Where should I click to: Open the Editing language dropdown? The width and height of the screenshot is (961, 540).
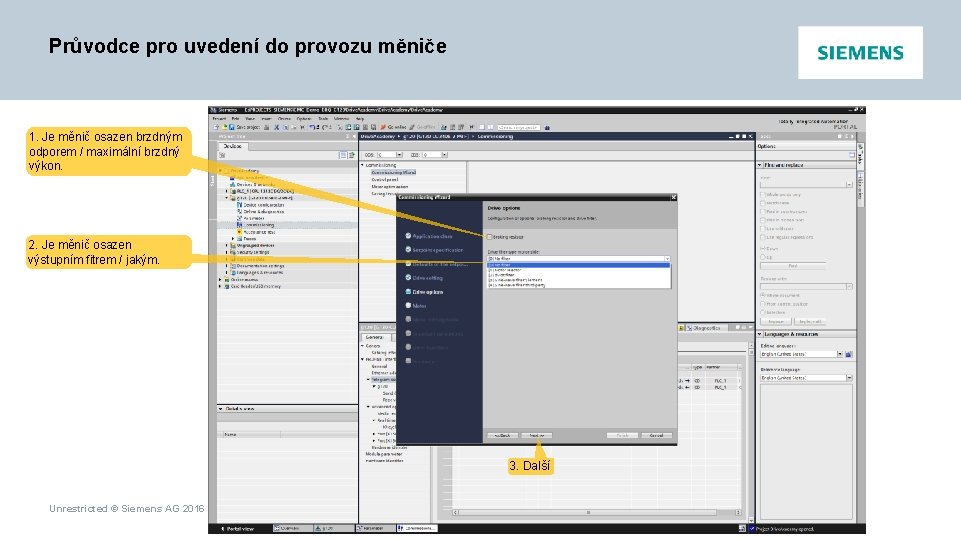[x=840, y=354]
